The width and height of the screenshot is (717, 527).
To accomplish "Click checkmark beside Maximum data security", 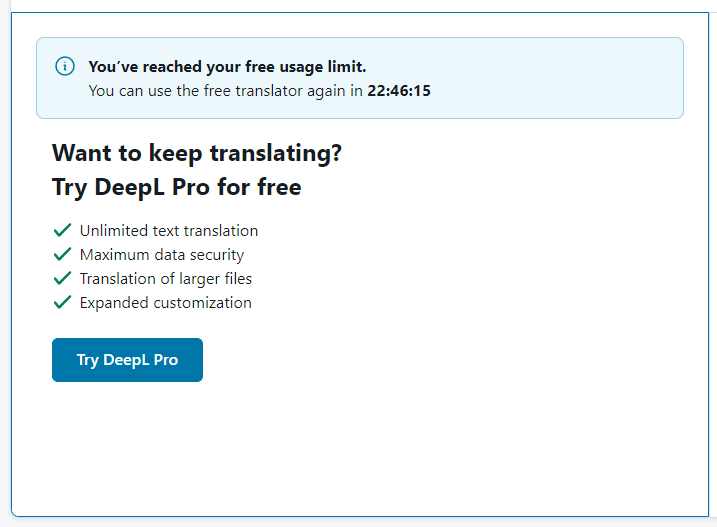I will click(62, 254).
